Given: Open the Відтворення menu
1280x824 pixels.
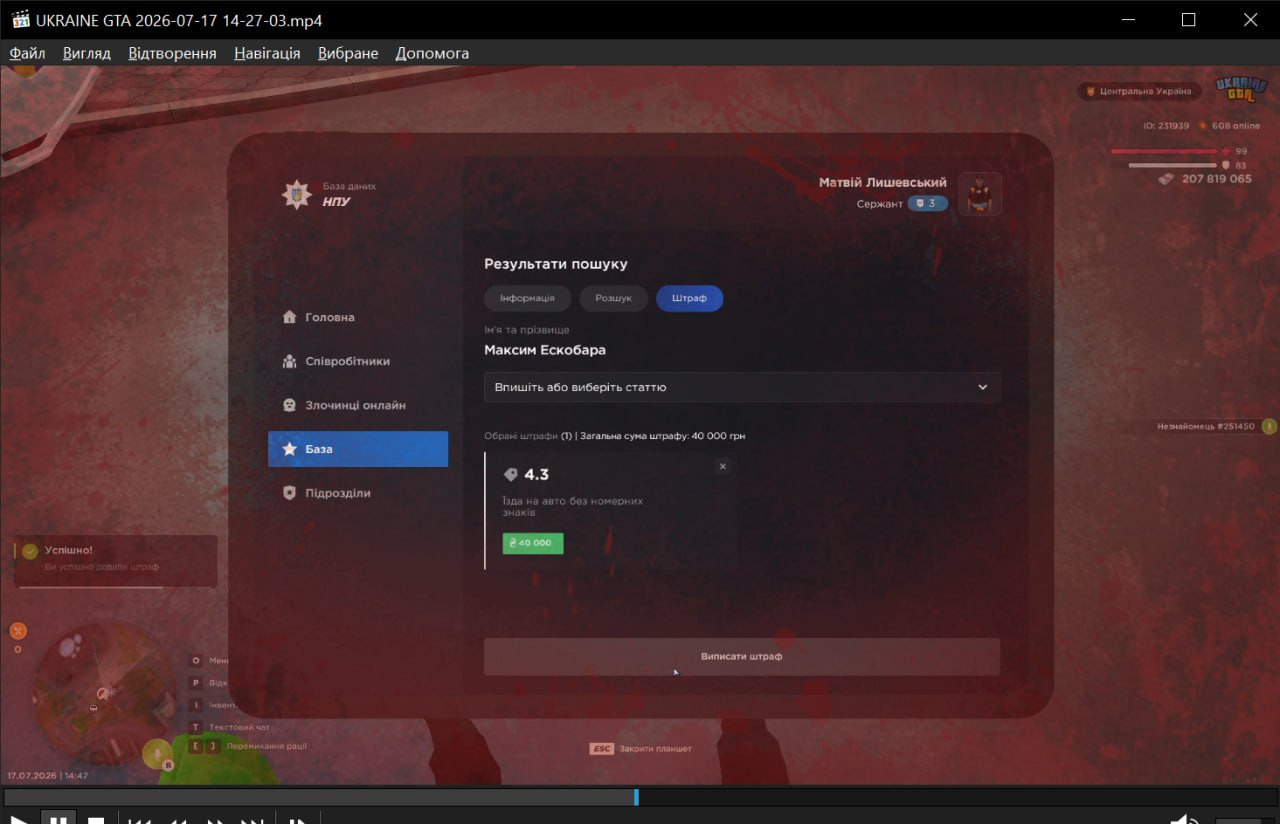Looking at the screenshot, I should point(172,53).
